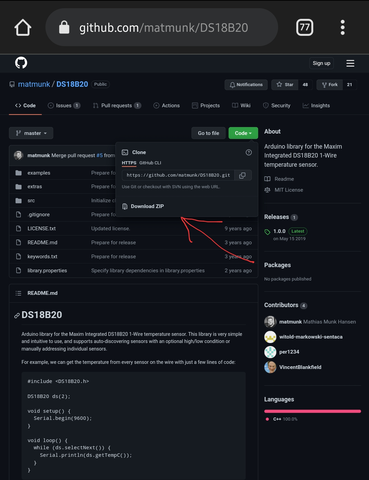Fork the repository with Fork button
This screenshot has height=480, width=369.
[330, 85]
